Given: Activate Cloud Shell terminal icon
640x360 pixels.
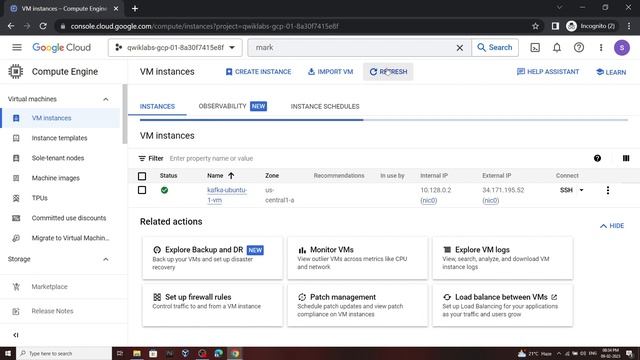Looking at the screenshot, I should coord(535,48).
